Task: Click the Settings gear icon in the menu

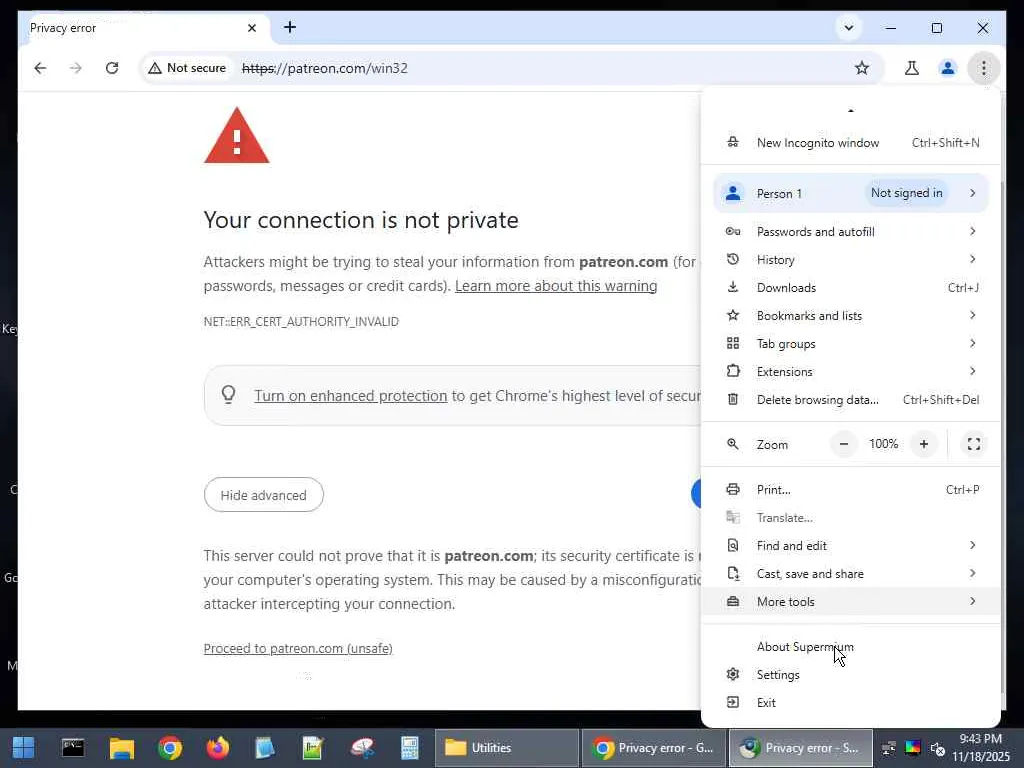Action: click(733, 674)
